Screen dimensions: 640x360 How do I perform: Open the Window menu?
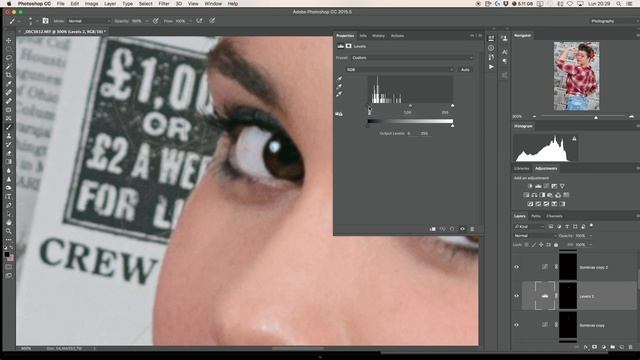213,4
